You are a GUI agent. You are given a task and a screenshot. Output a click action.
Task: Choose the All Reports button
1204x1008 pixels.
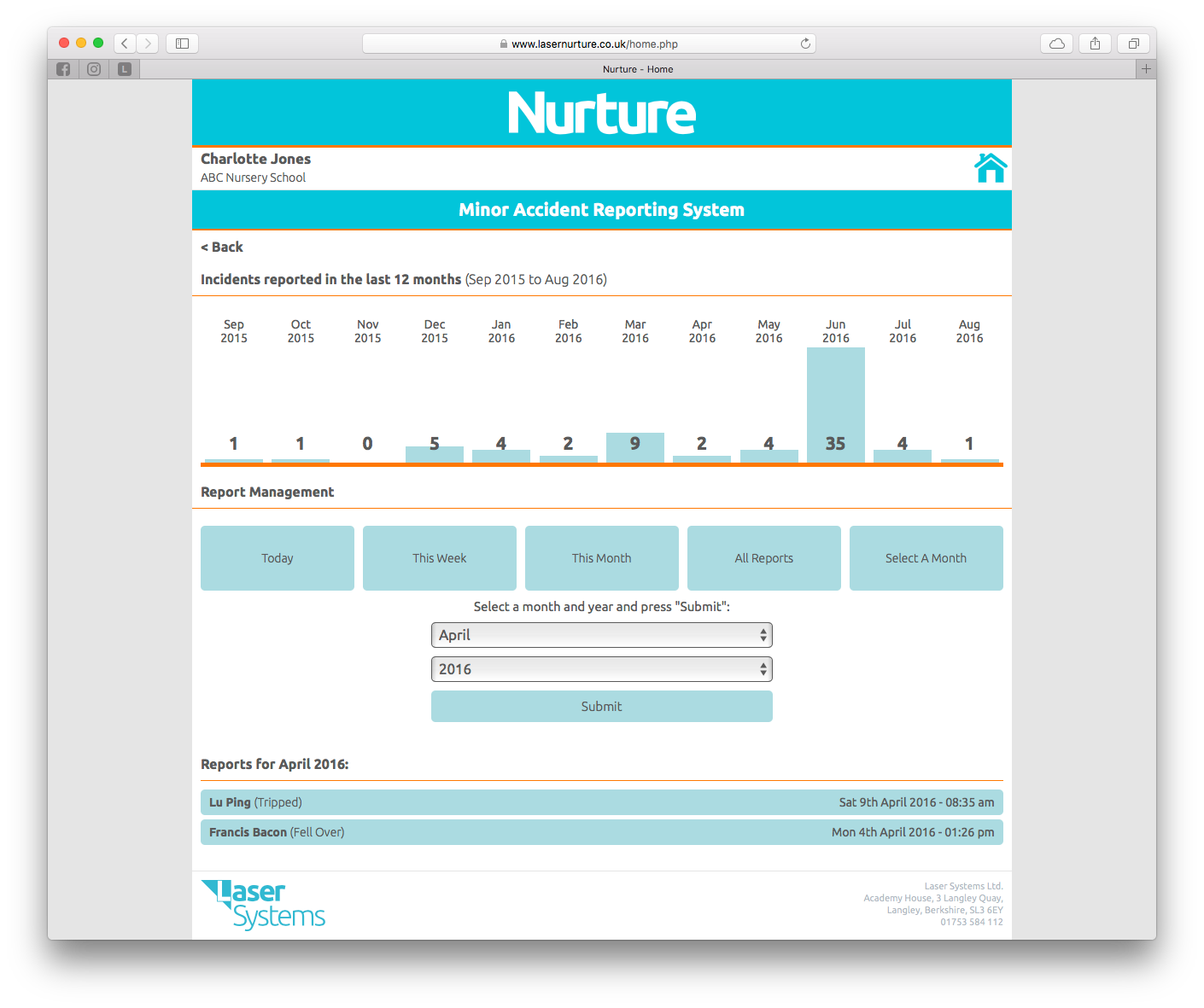tap(763, 558)
